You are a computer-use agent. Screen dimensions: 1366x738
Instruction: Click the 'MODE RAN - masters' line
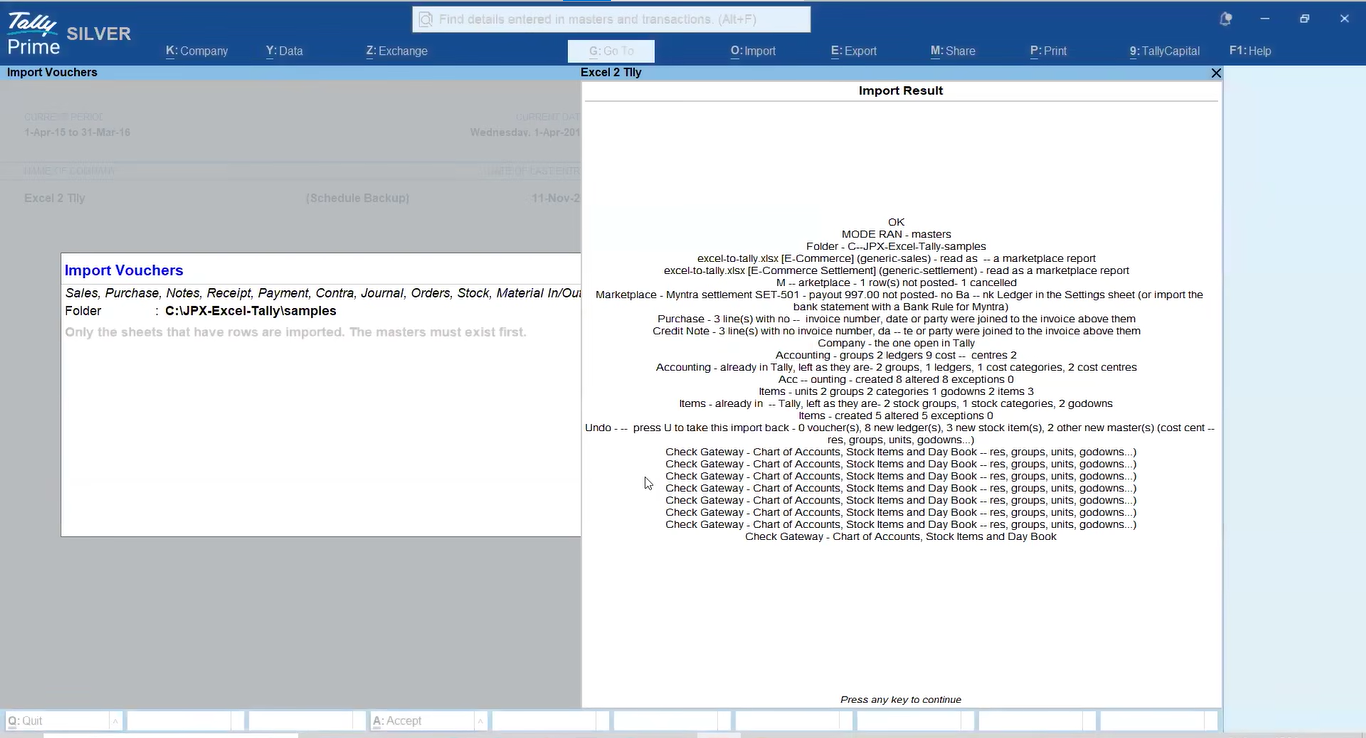(x=896, y=234)
